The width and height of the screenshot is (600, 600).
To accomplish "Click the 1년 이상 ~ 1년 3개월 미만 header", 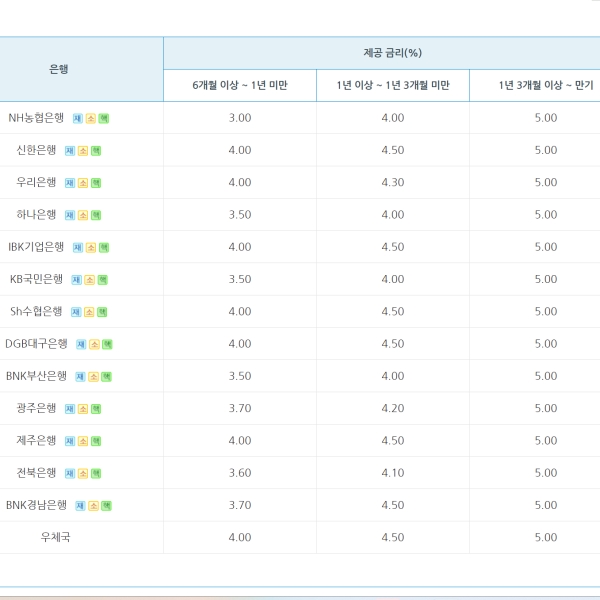I will point(393,85).
